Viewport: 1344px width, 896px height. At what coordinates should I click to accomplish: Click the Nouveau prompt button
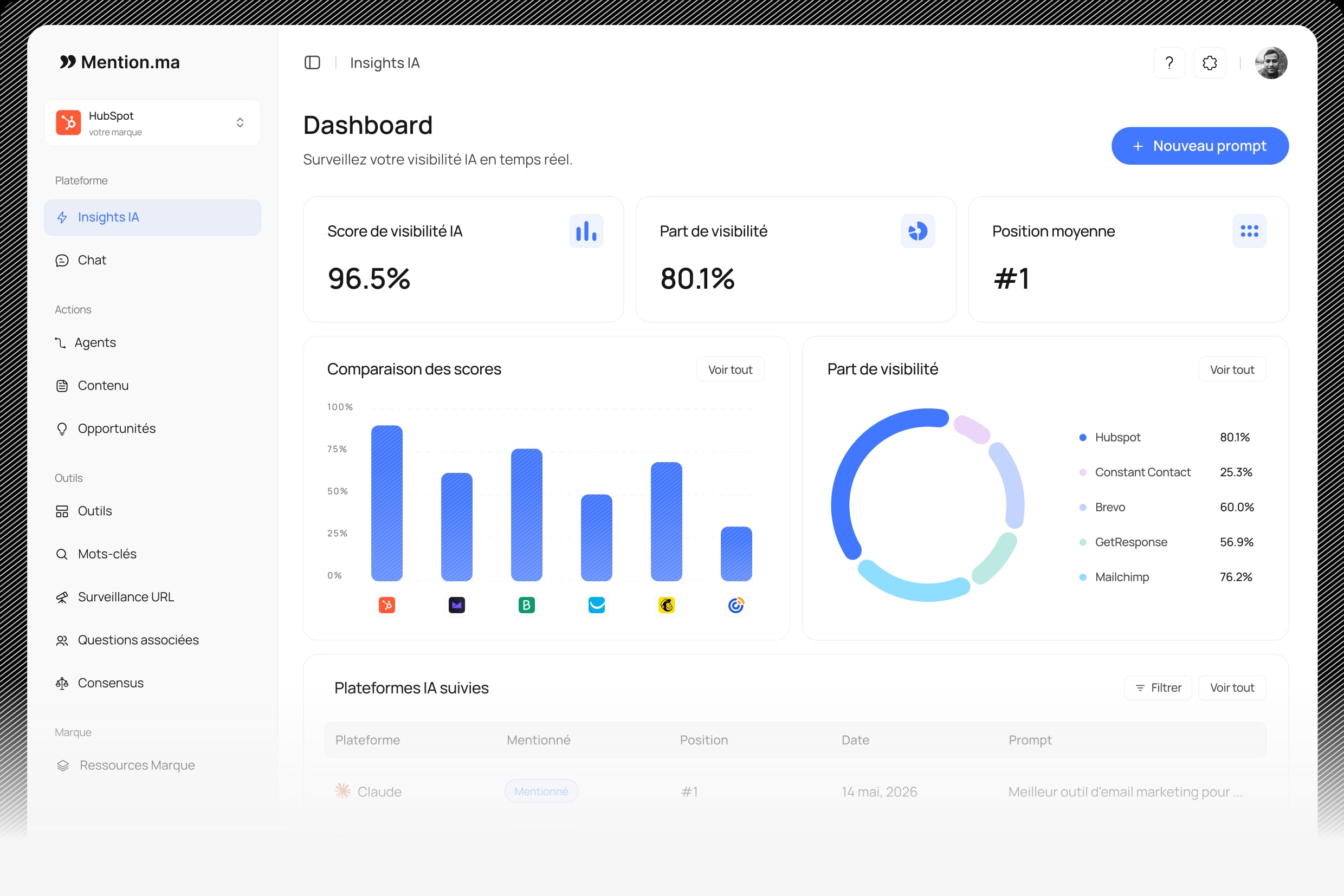coord(1199,146)
